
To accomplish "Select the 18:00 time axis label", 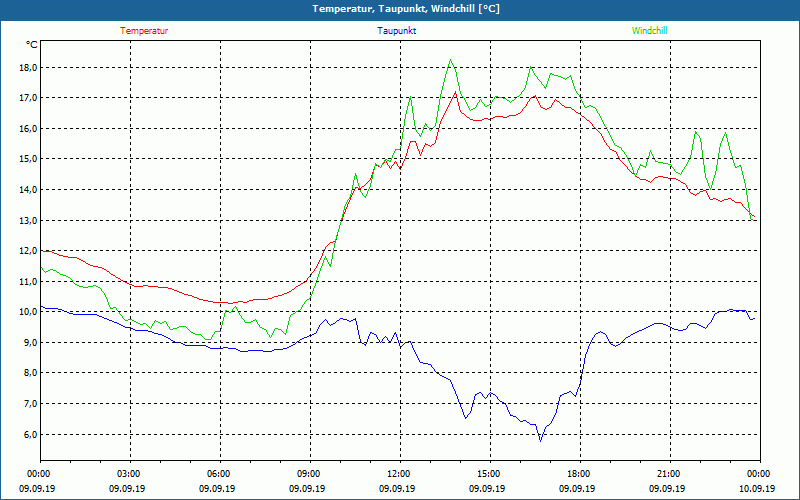I will 579,474.
